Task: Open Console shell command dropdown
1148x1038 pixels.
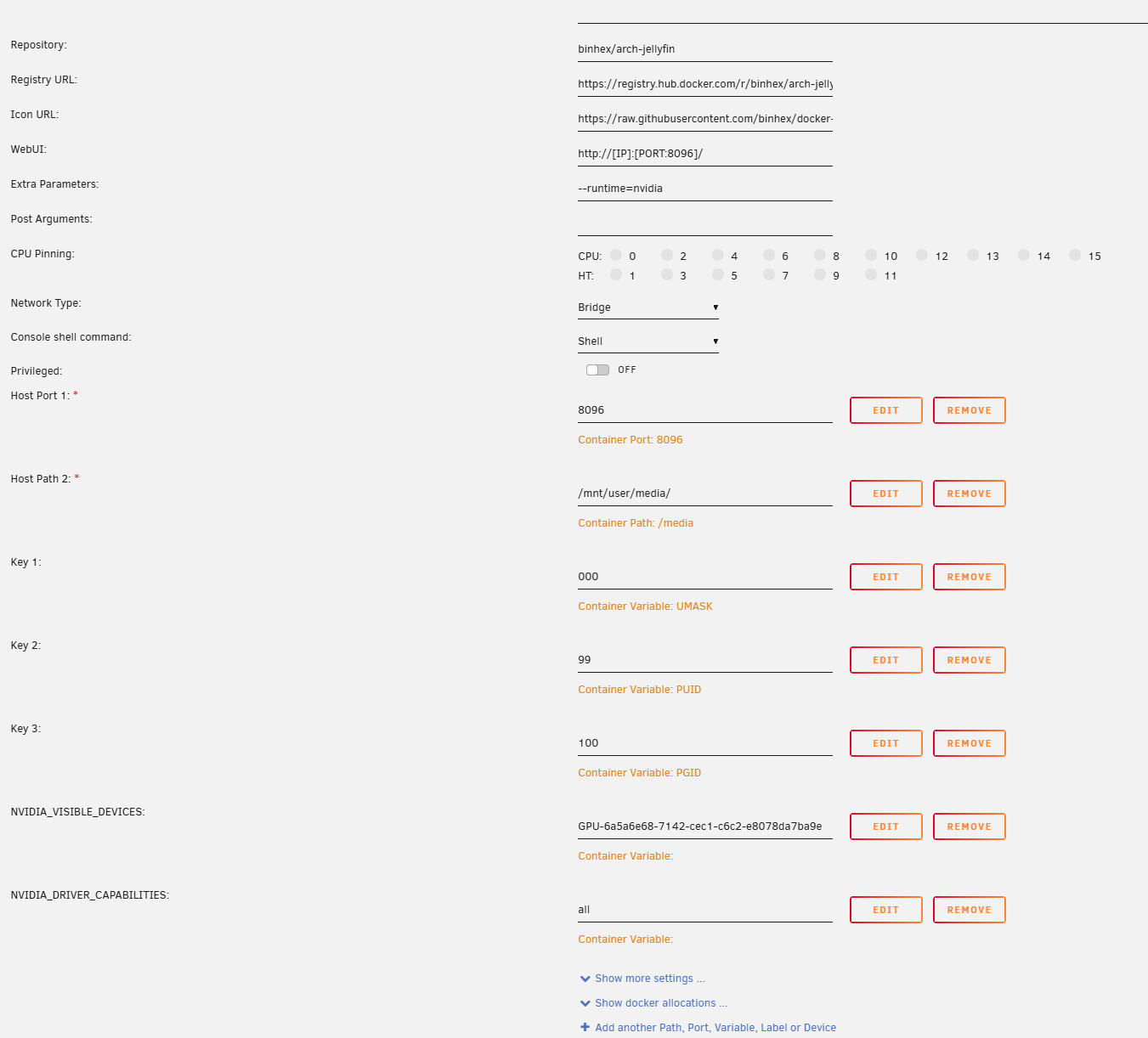Action: point(648,341)
